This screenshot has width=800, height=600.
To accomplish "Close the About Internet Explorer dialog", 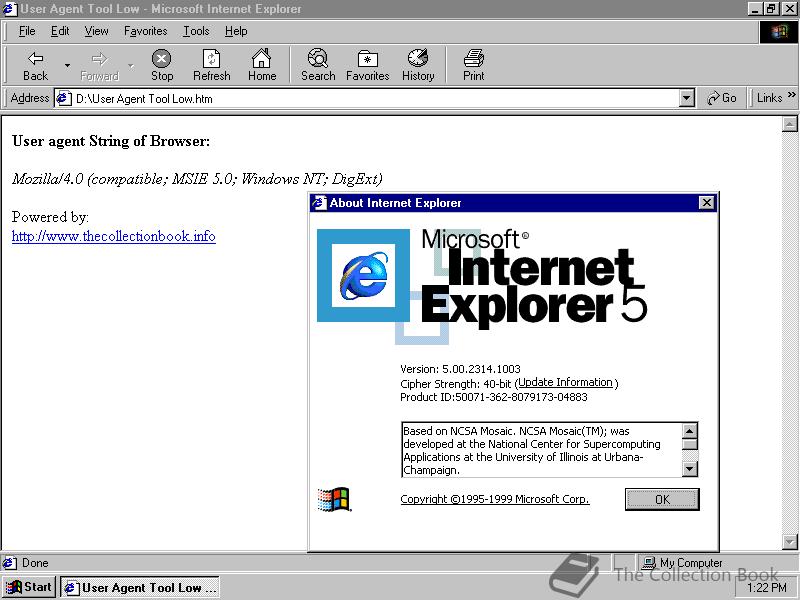I will tap(706, 203).
